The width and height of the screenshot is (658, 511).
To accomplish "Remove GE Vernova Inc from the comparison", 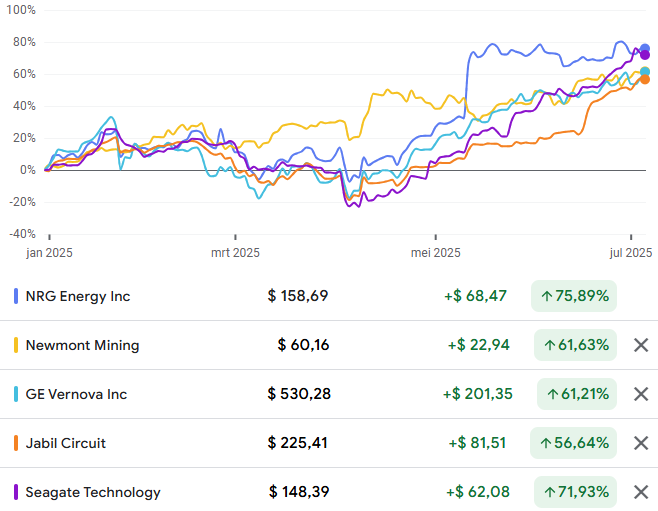I will tap(641, 394).
